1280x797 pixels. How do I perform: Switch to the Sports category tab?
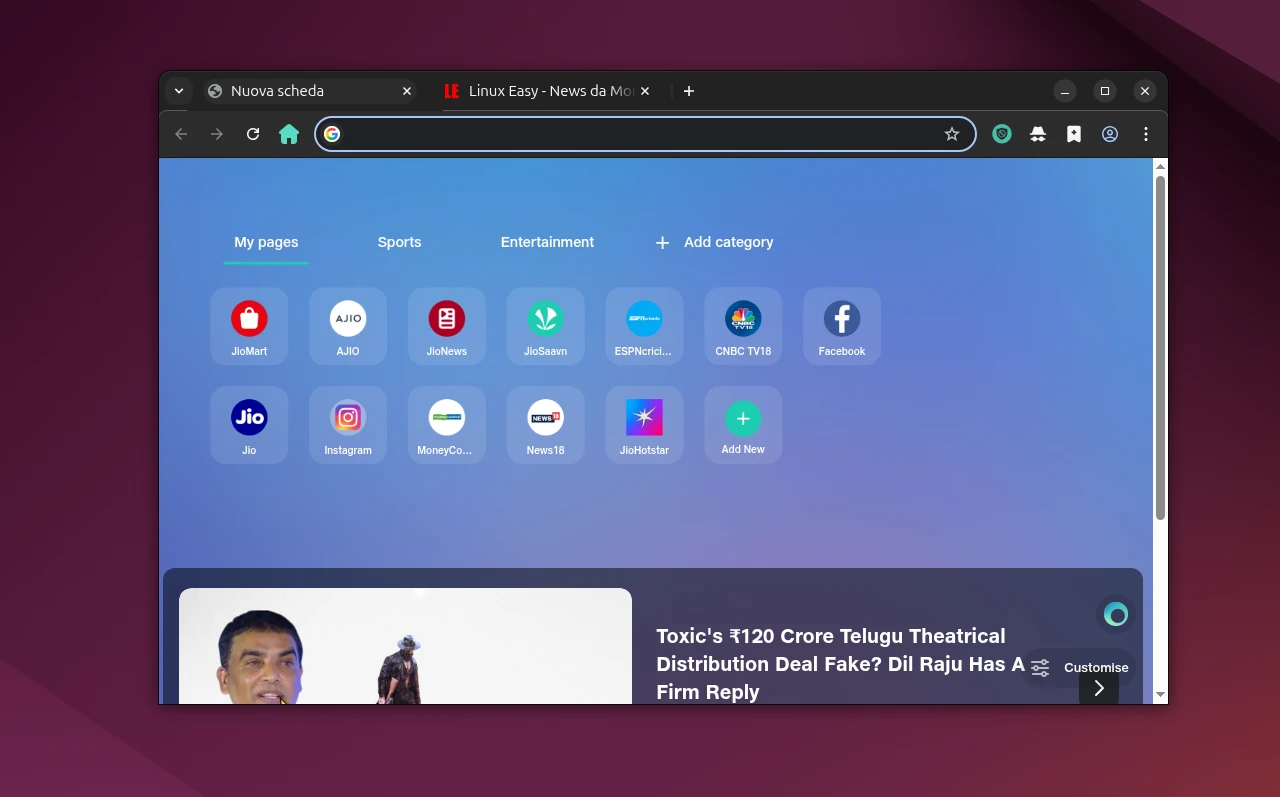pyautogui.click(x=399, y=242)
